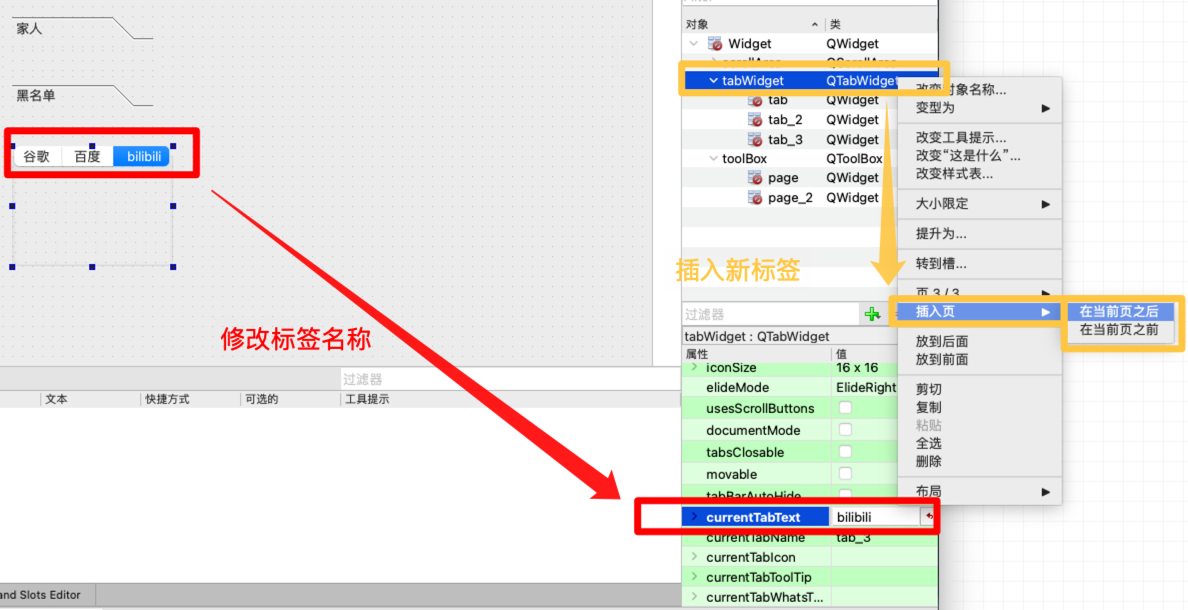Click the icon beside page_2
This screenshot has width=1188, height=610.
[755, 198]
